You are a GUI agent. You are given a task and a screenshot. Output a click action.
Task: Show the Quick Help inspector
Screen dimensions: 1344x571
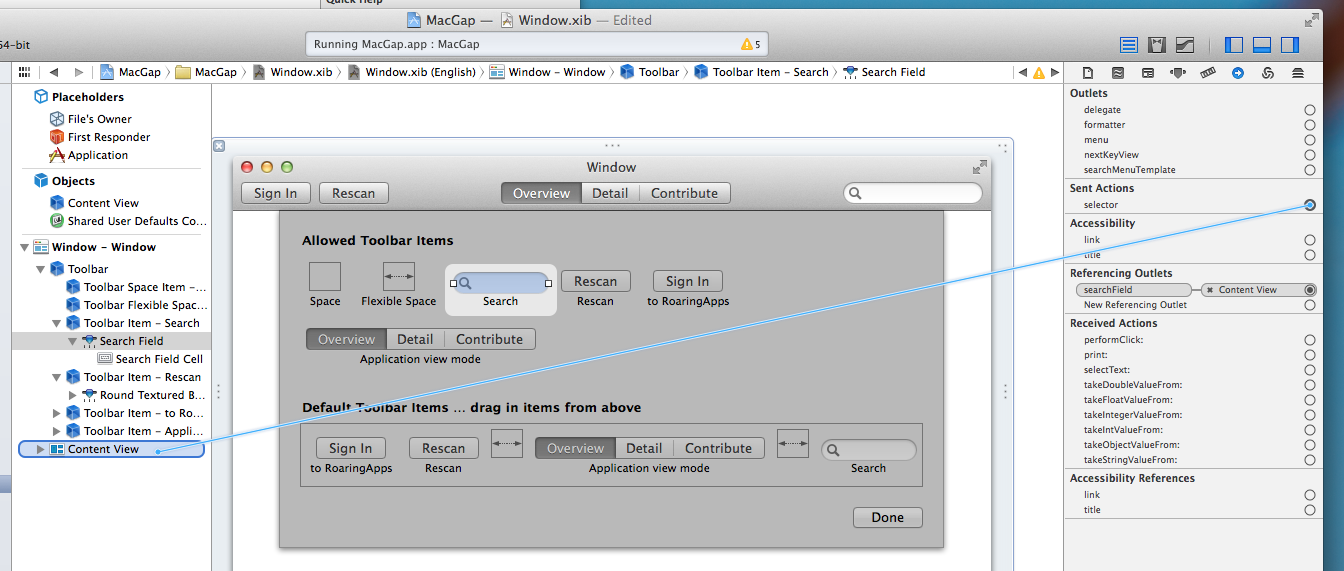pyautogui.click(x=1118, y=73)
